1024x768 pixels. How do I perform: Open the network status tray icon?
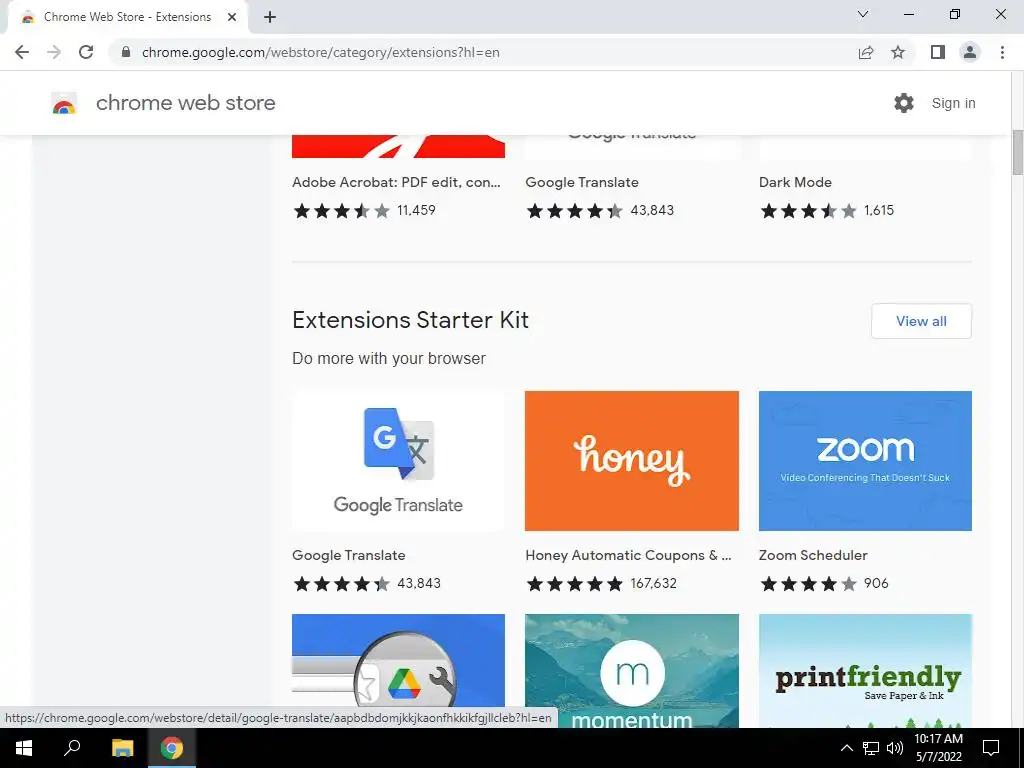[x=871, y=748]
